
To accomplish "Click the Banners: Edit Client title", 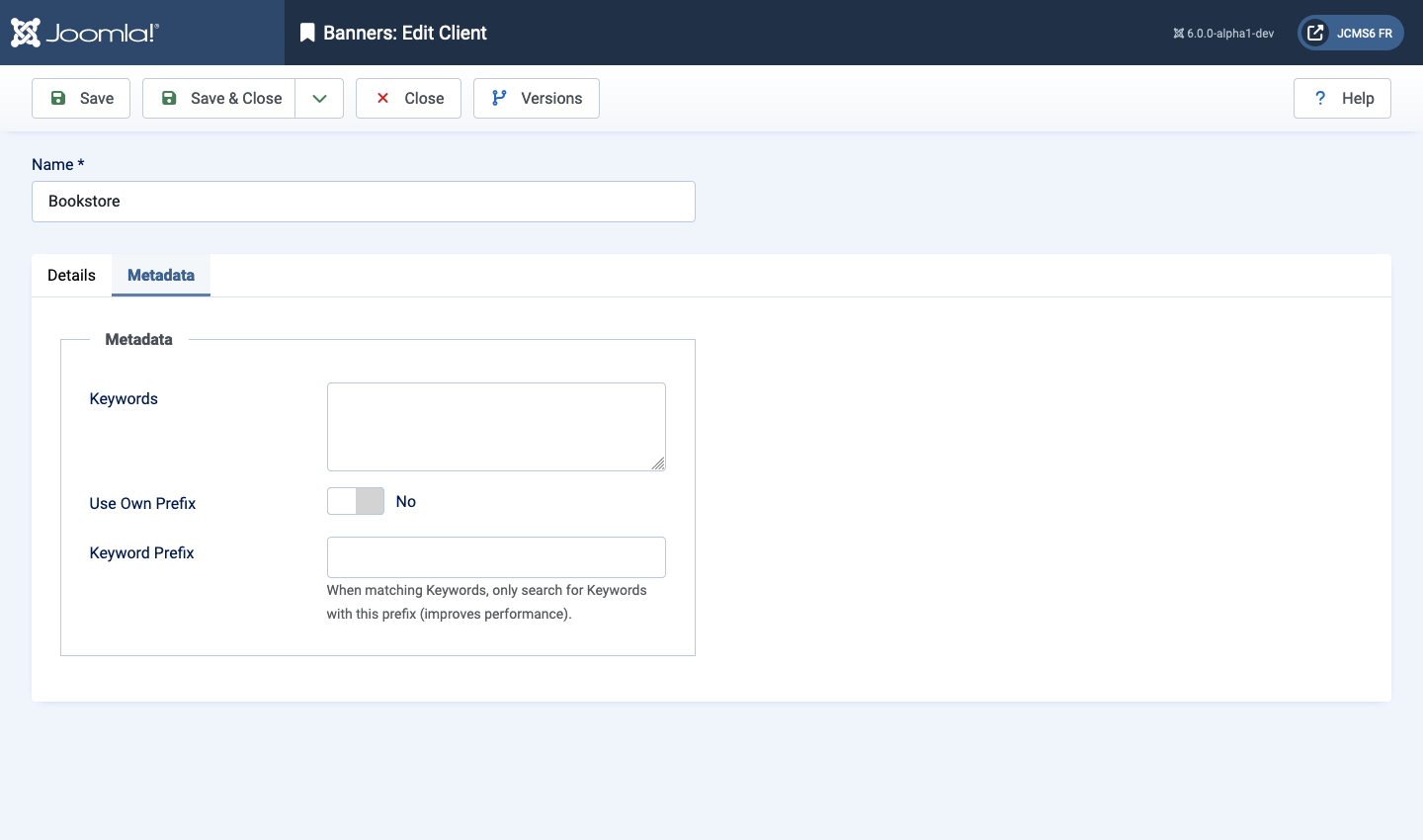I will (405, 33).
